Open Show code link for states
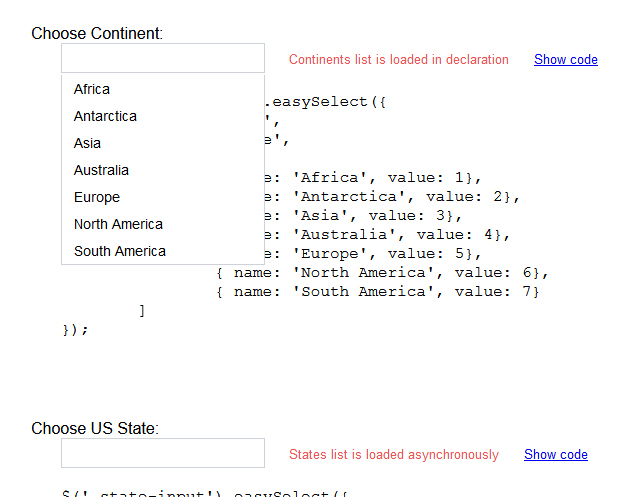This screenshot has height=497, width=631. point(555,454)
